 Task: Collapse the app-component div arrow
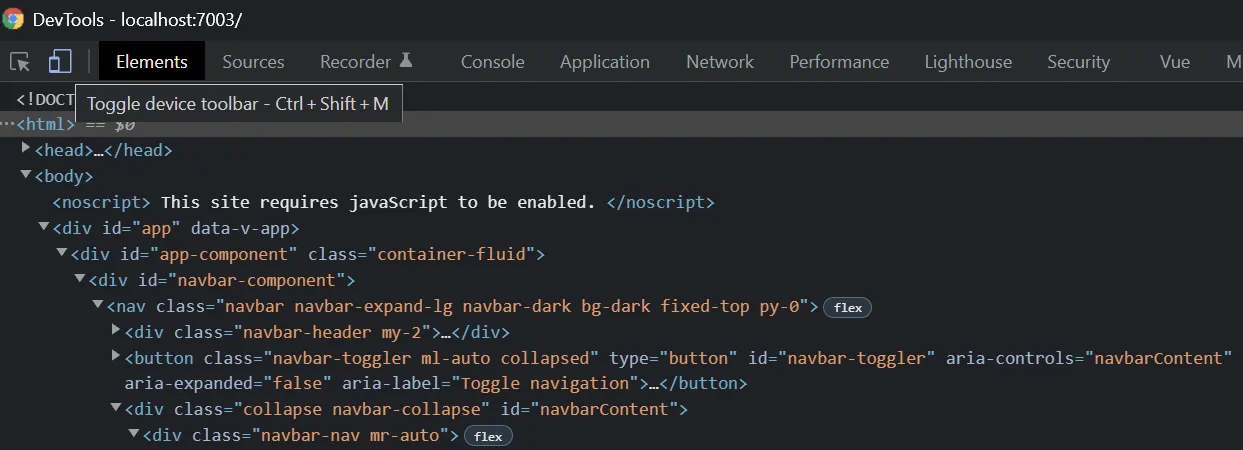click(62, 254)
